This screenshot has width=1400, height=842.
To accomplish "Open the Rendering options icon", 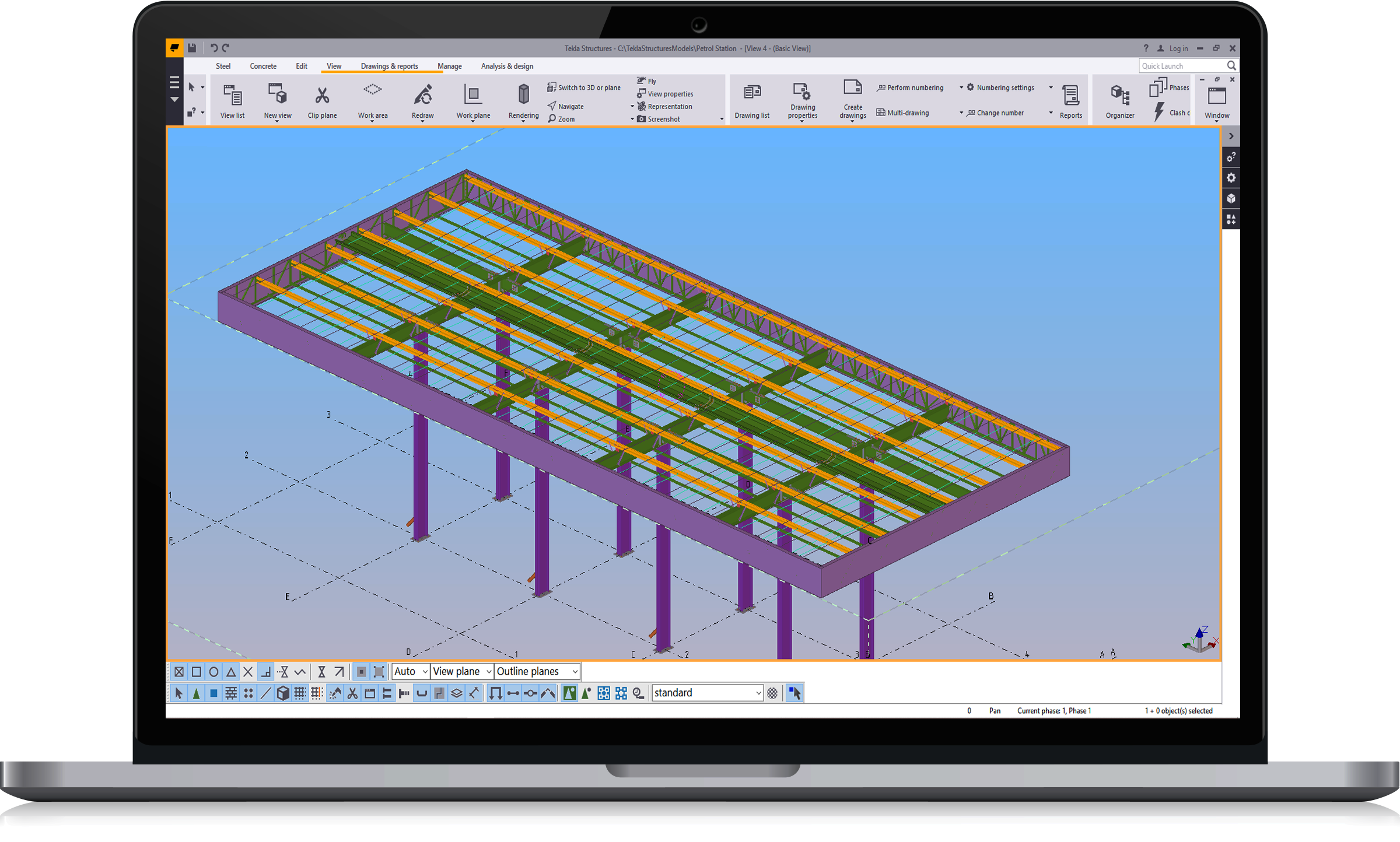I will pyautogui.click(x=523, y=94).
